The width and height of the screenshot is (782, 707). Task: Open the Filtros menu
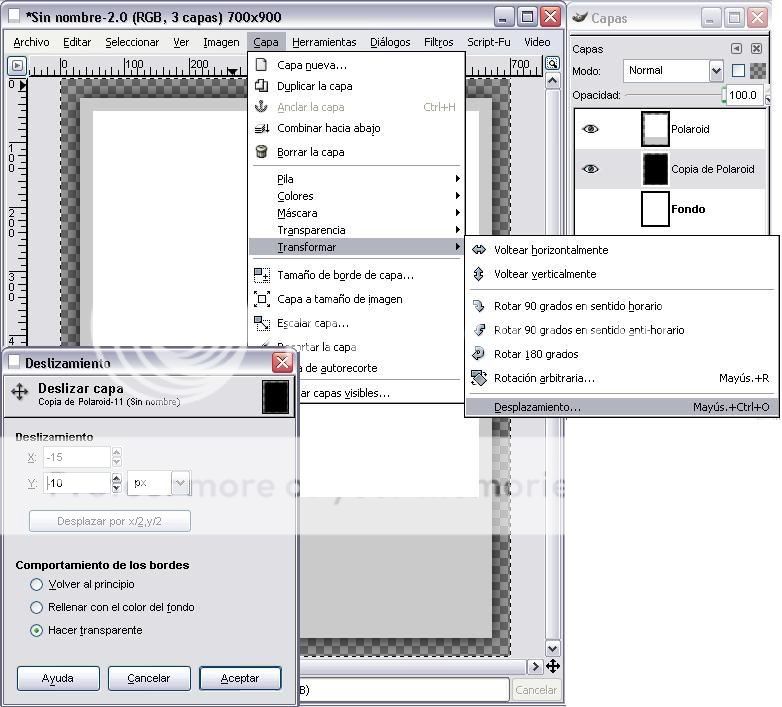pos(438,42)
